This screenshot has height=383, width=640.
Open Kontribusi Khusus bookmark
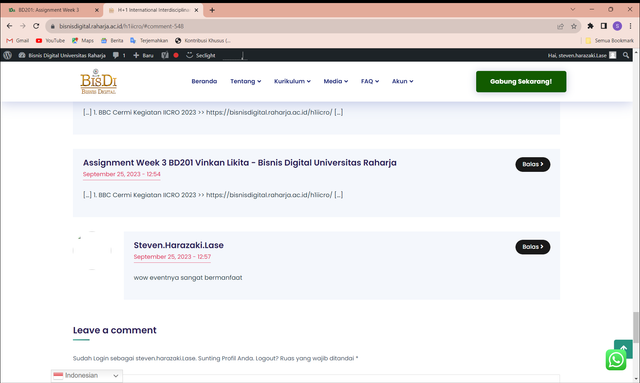point(203,40)
